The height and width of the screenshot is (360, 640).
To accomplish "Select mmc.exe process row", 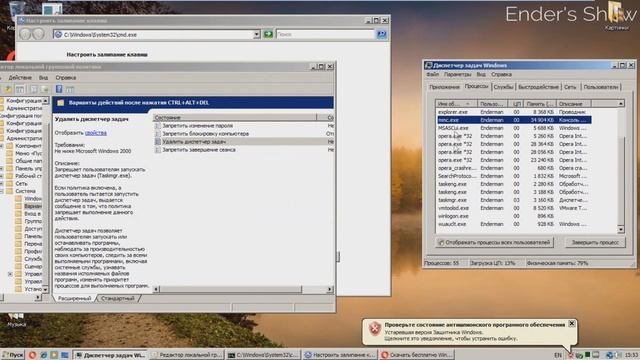I will (x=514, y=120).
